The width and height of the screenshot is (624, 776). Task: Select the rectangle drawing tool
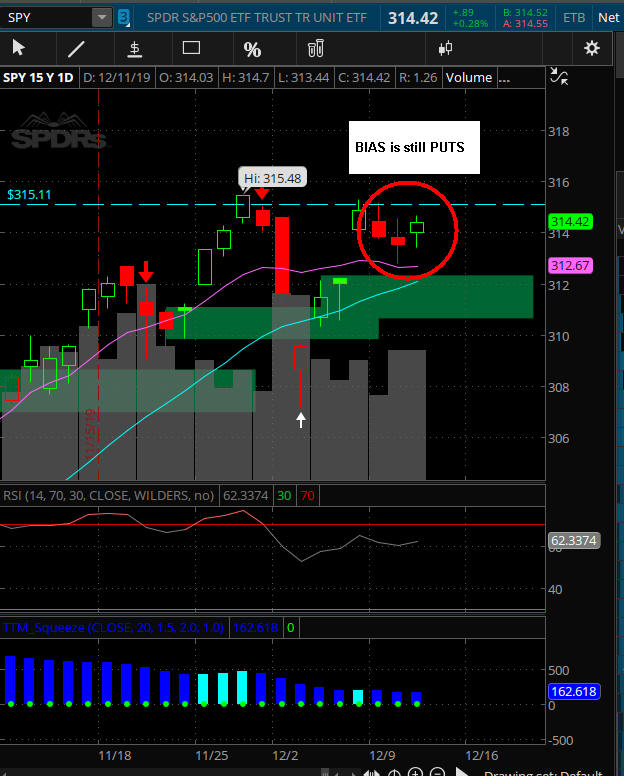tap(192, 48)
